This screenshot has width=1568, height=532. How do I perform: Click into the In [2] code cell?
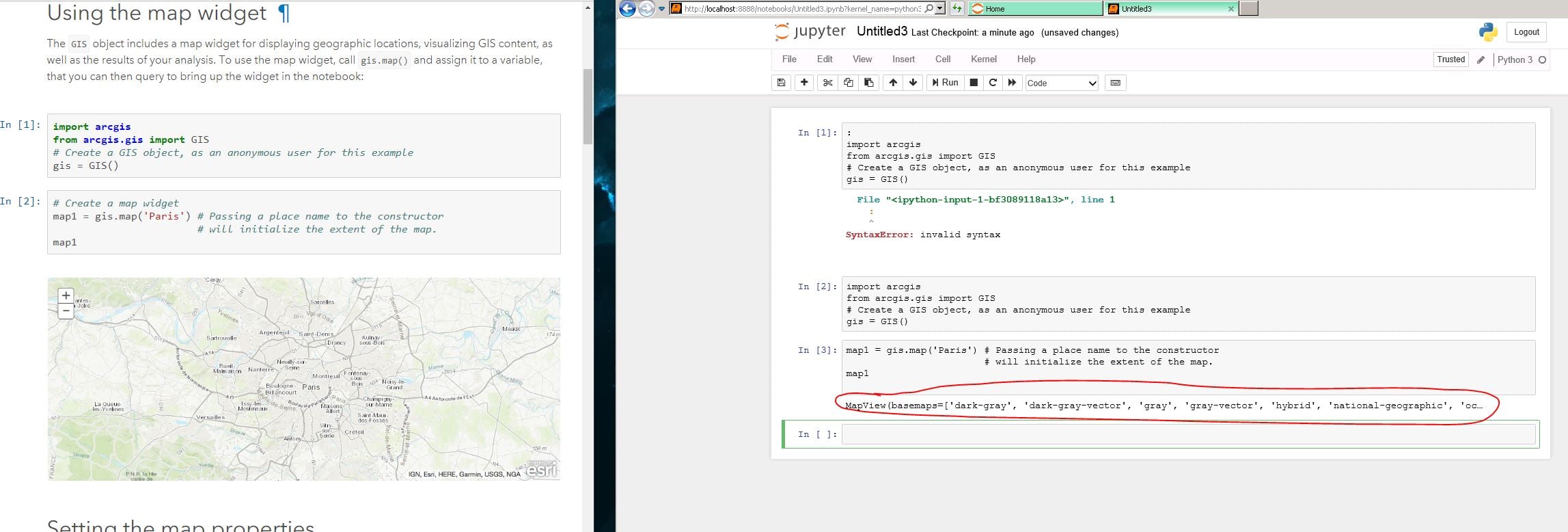[1188, 304]
